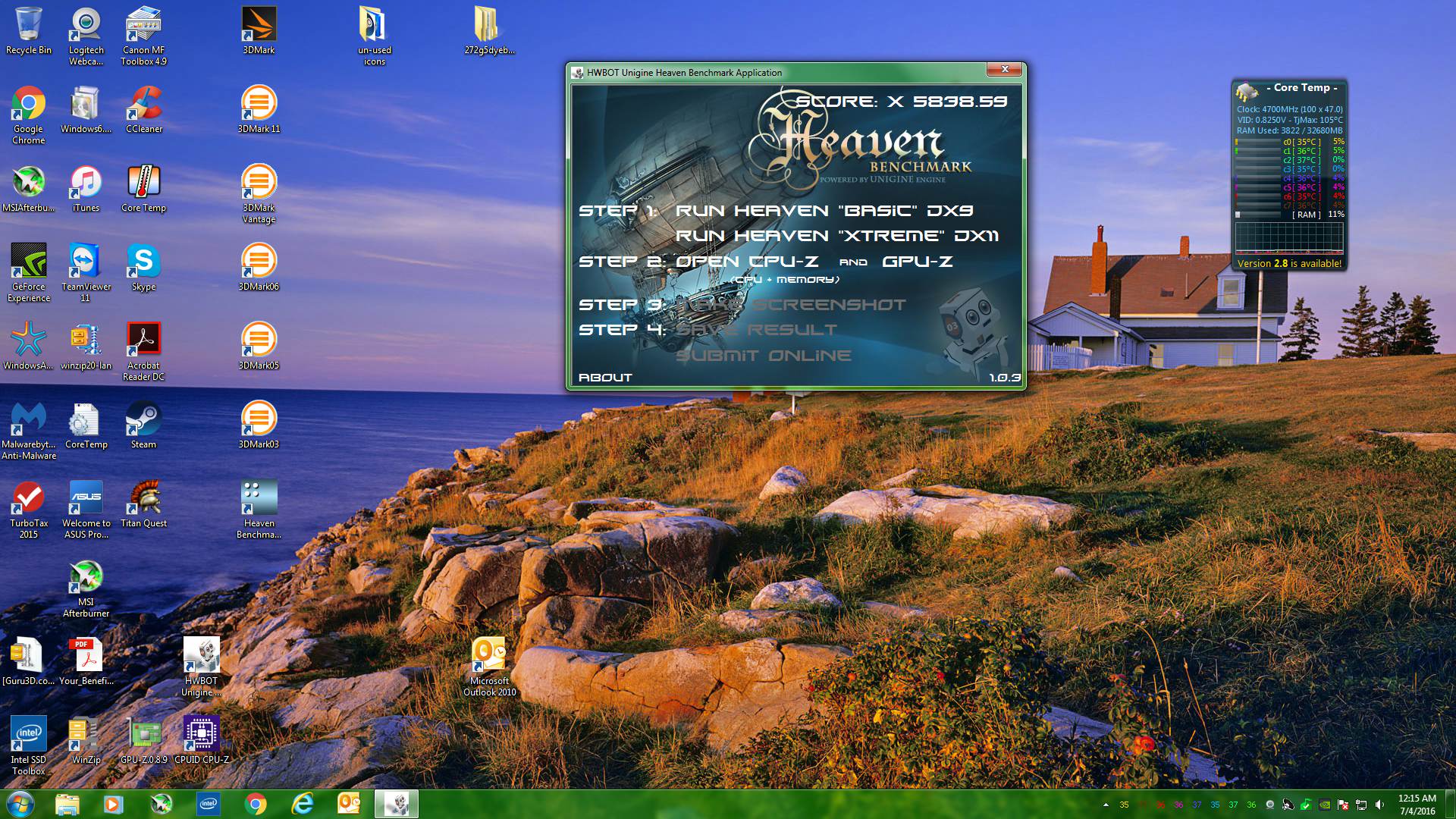1456x819 pixels.
Task: Launch Google Chrome from the desktop
Action: 29,115
